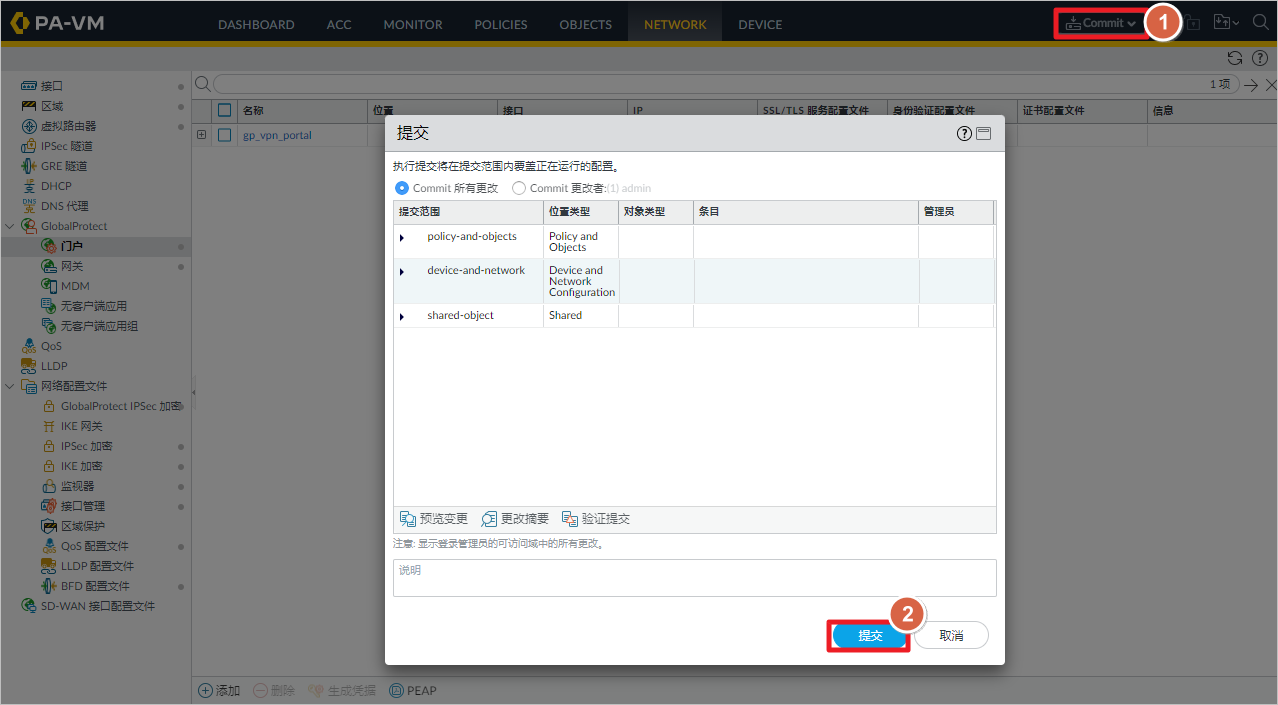Click the 预览变更 icon button
The image size is (1278, 705).
tap(408, 519)
